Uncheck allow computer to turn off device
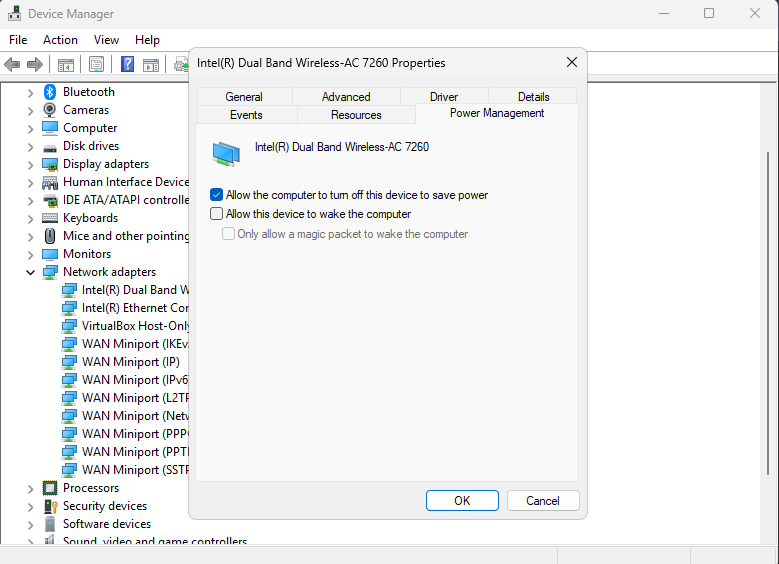Screen dimensions: 779x564 point(216,195)
